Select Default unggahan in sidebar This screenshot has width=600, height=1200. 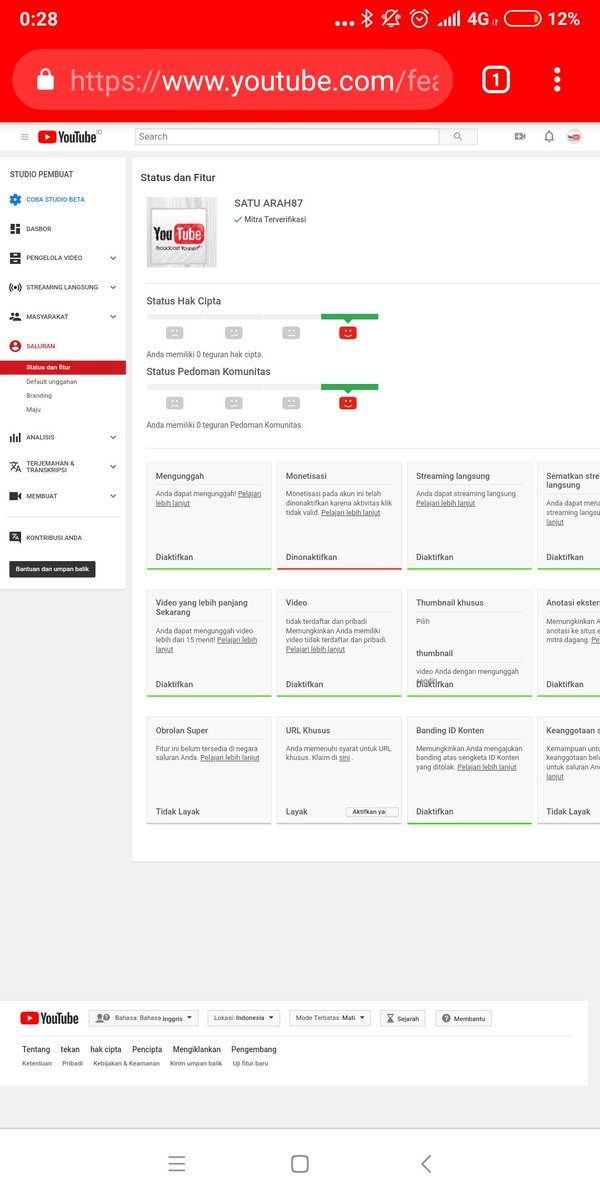pyautogui.click(x=51, y=382)
